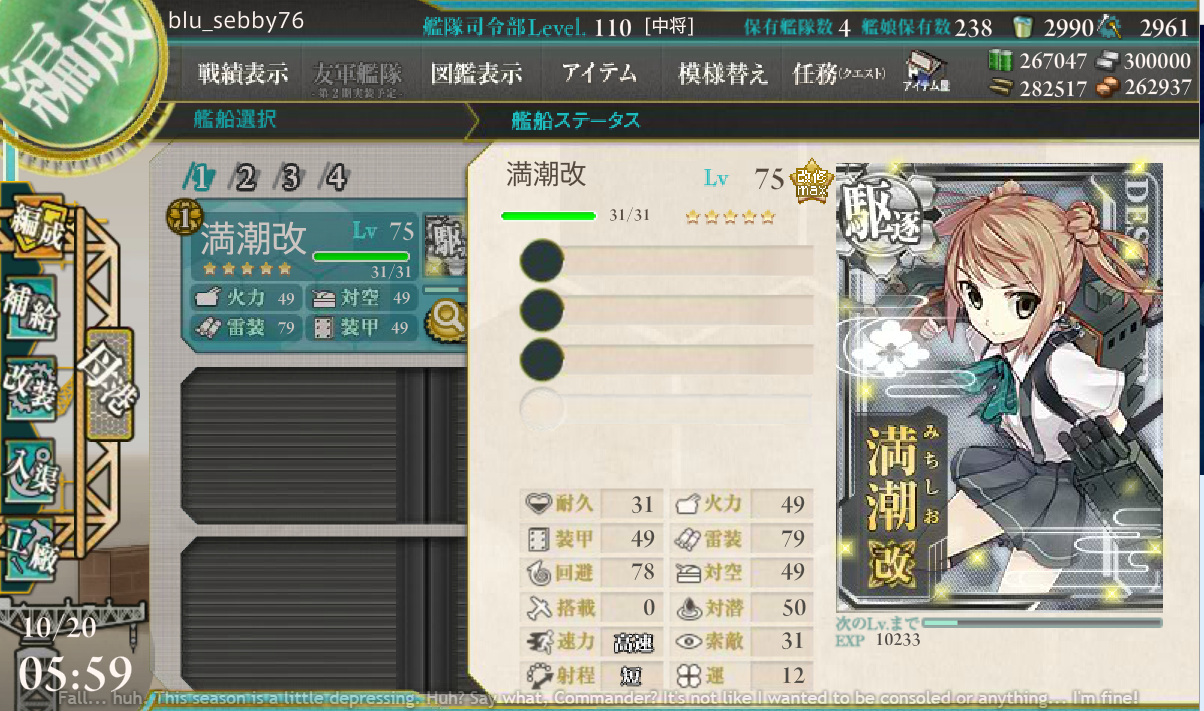Click the magnifier detail icon on ship card
Image resolution: width=1204 pixels, height=711 pixels.
coord(446,321)
